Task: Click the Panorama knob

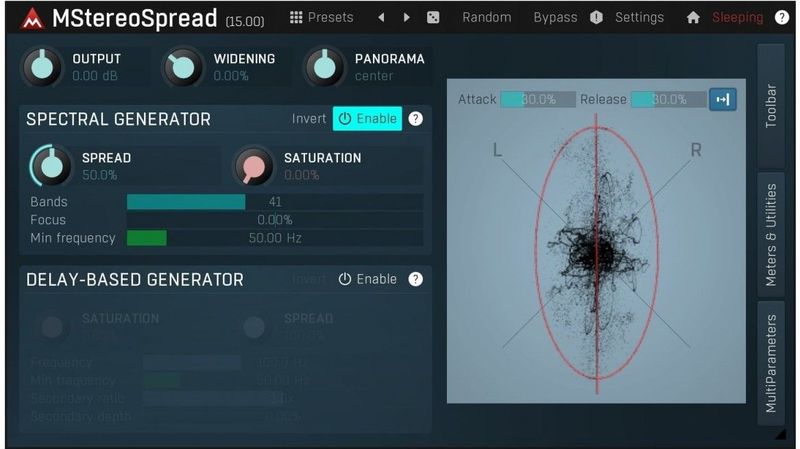Action: [x=324, y=67]
